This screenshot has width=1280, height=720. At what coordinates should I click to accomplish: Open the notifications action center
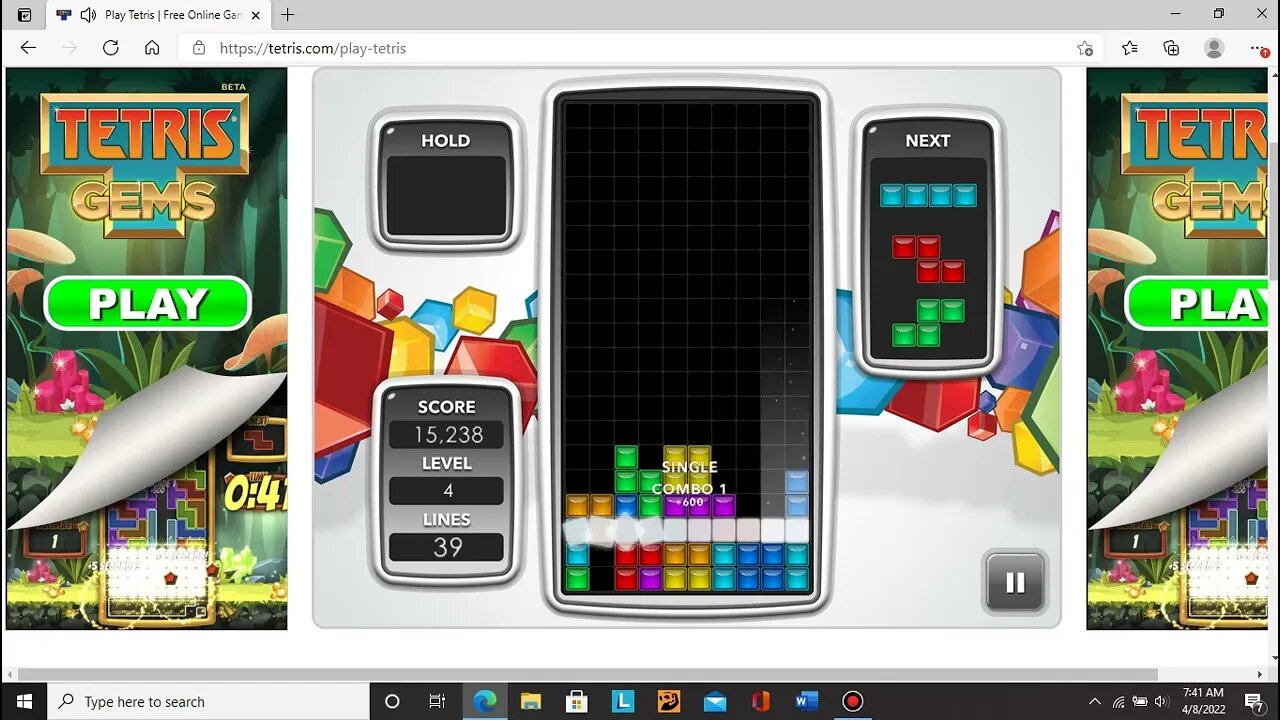pyautogui.click(x=1254, y=701)
